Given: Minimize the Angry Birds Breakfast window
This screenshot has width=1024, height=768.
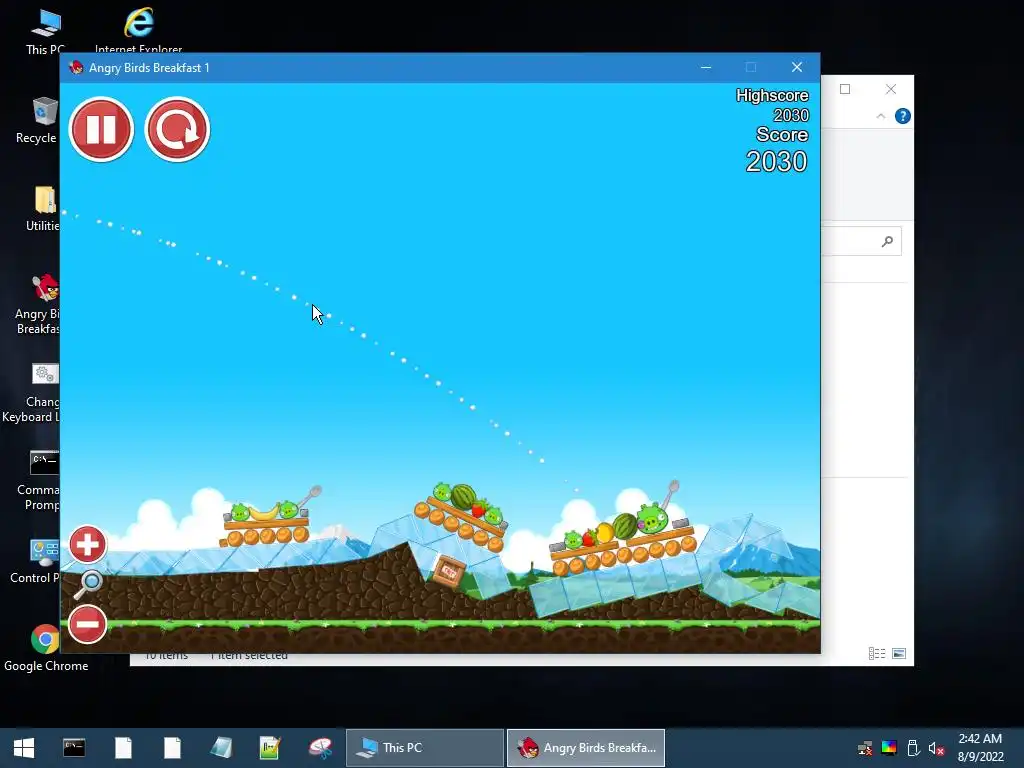Looking at the screenshot, I should click(706, 67).
